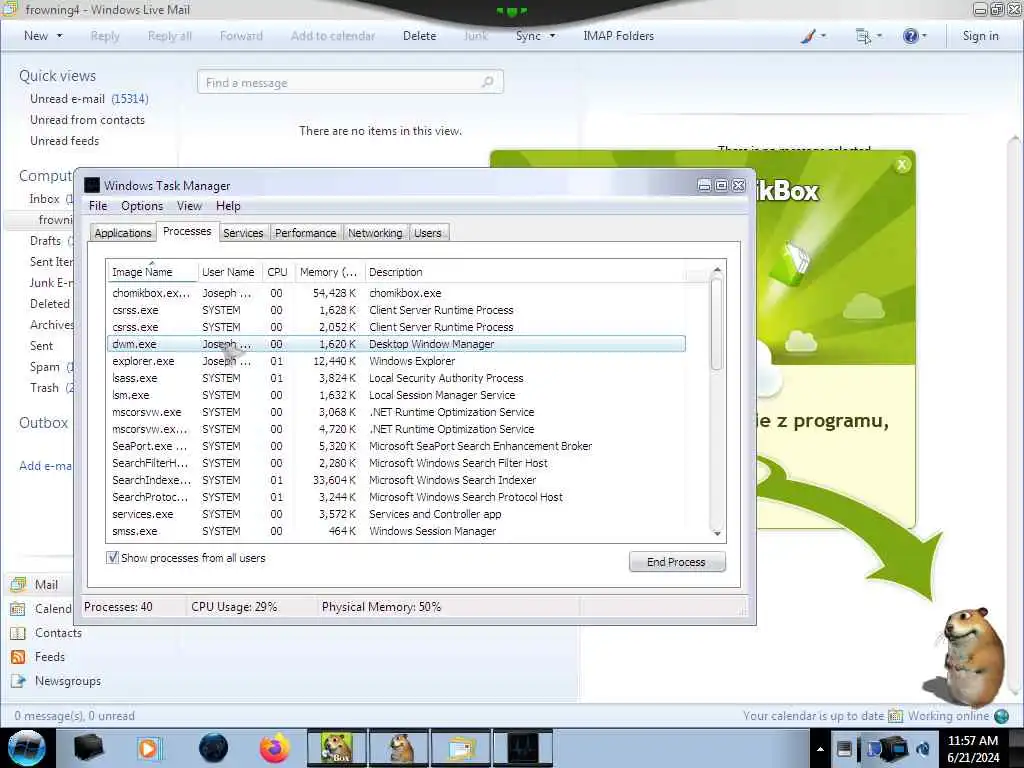Select the lsass.exe process row
Screen dimensions: 1024x768
(396, 378)
